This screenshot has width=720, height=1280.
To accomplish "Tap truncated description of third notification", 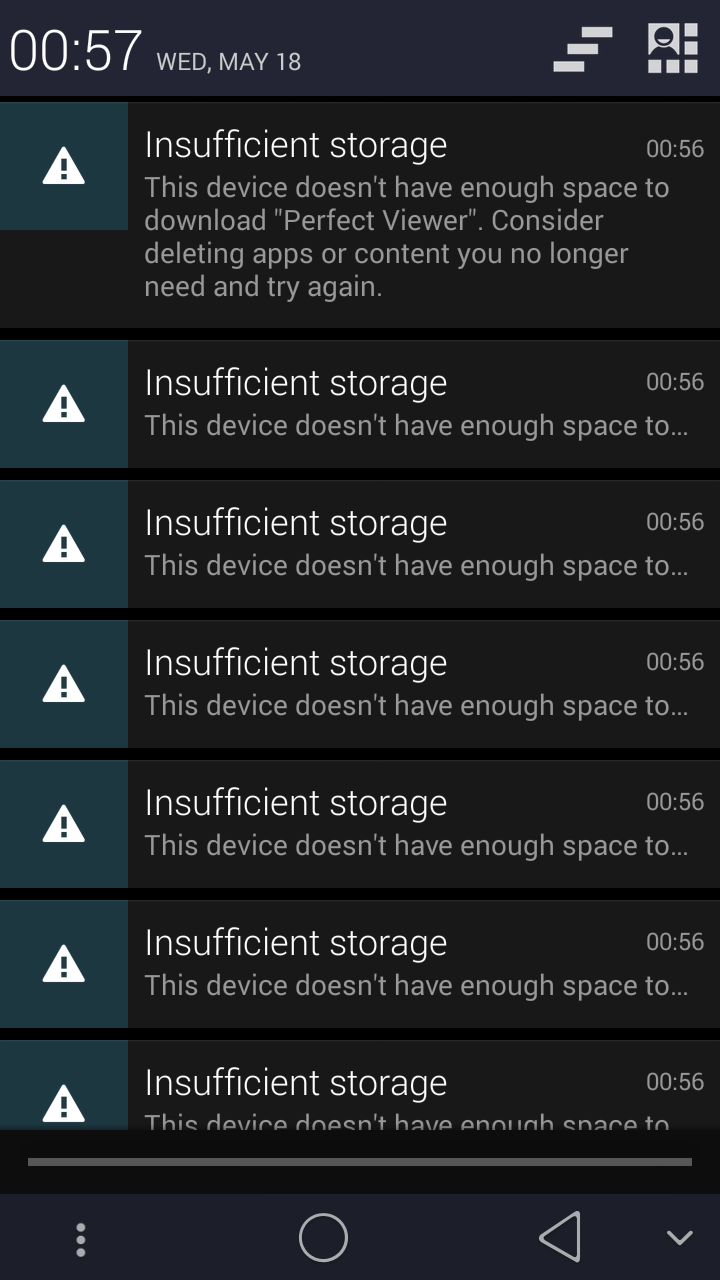I will pos(416,566).
